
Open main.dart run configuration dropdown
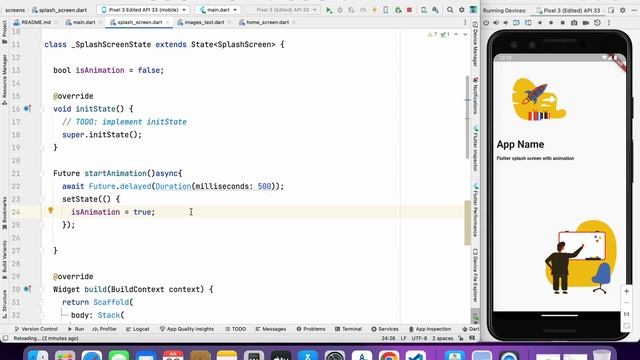218,10
